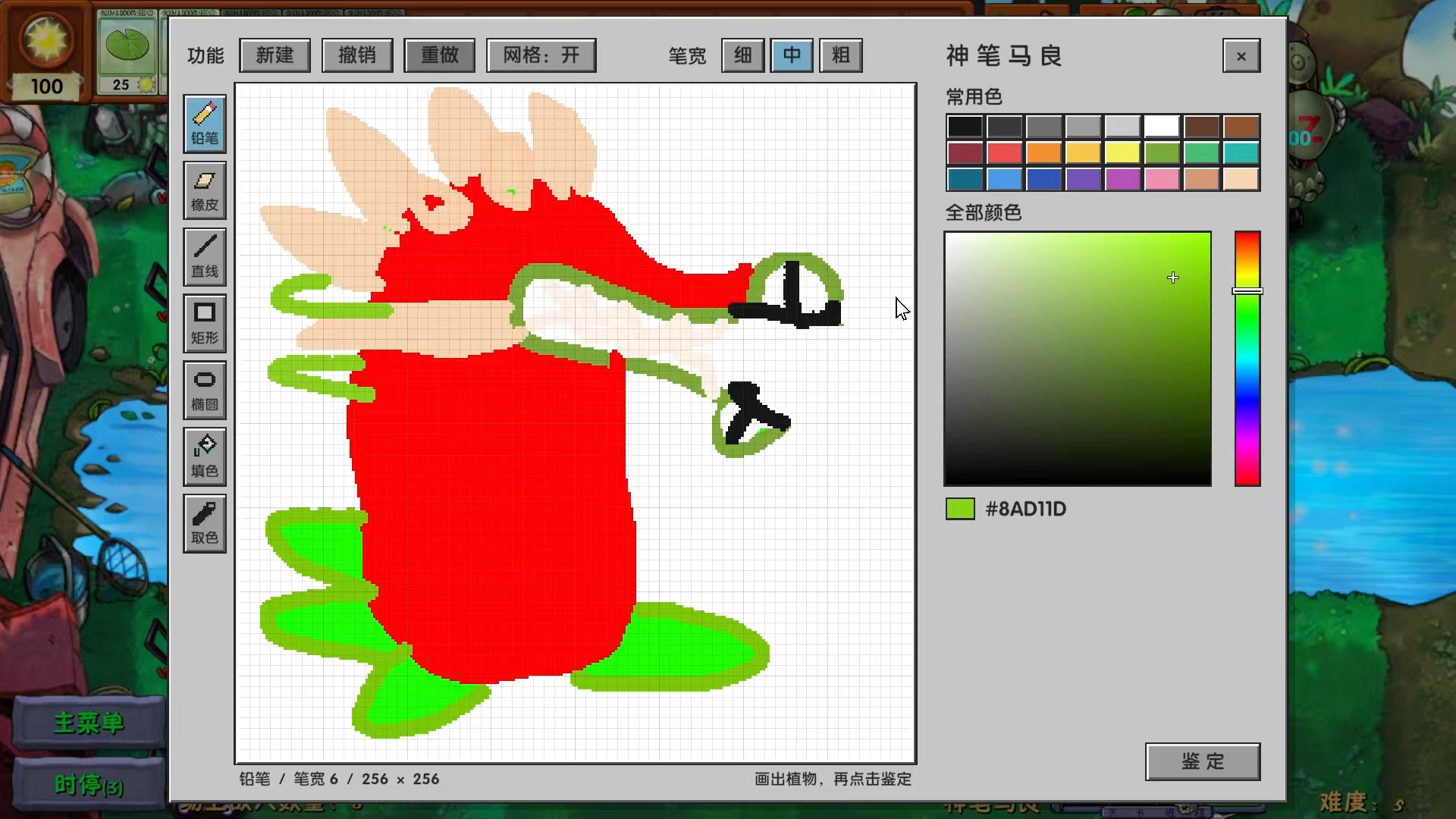This screenshot has height=819, width=1456.
Task: Toggle the grid (网格：开) button
Action: (x=541, y=55)
